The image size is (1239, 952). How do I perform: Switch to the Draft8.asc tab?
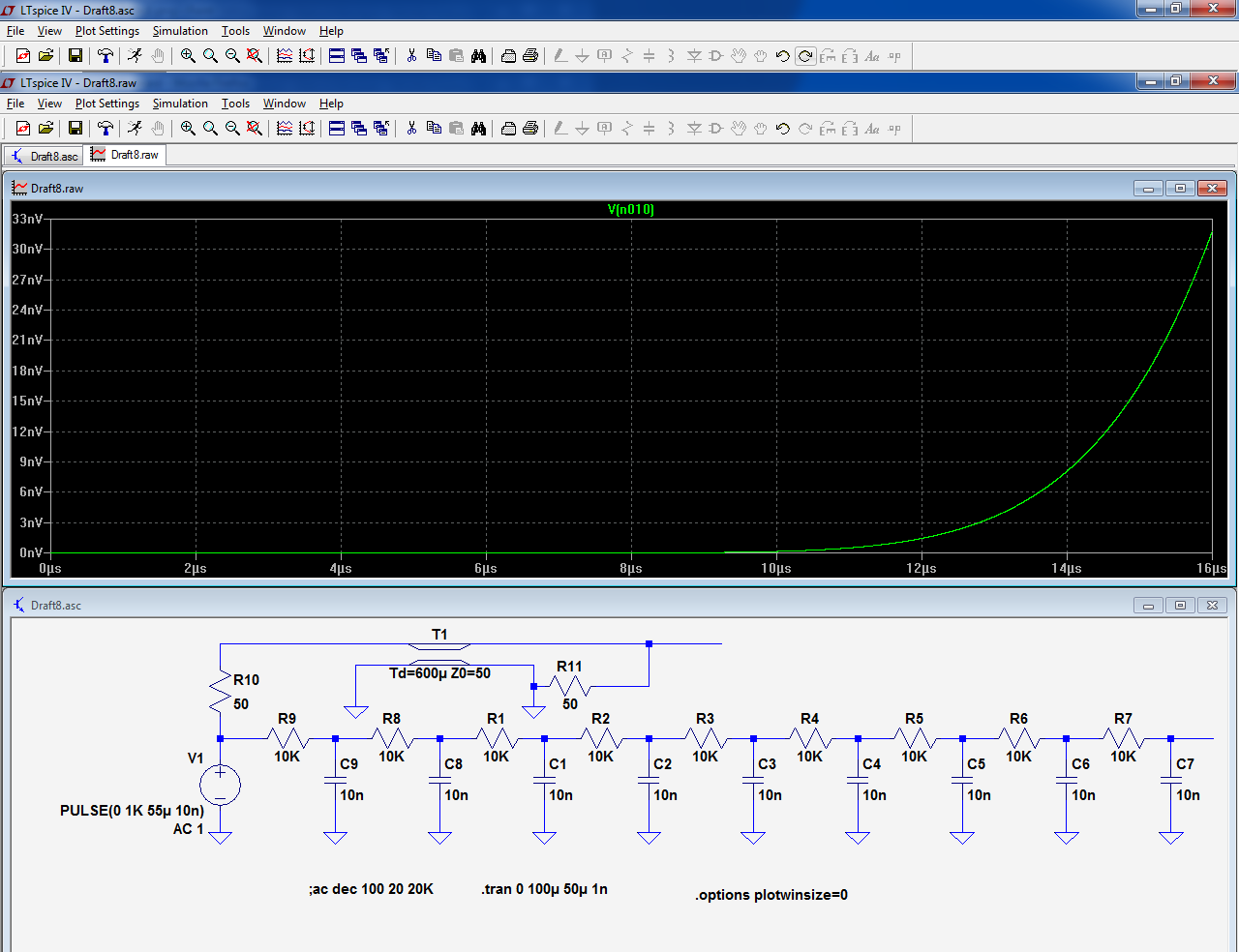[x=45, y=156]
